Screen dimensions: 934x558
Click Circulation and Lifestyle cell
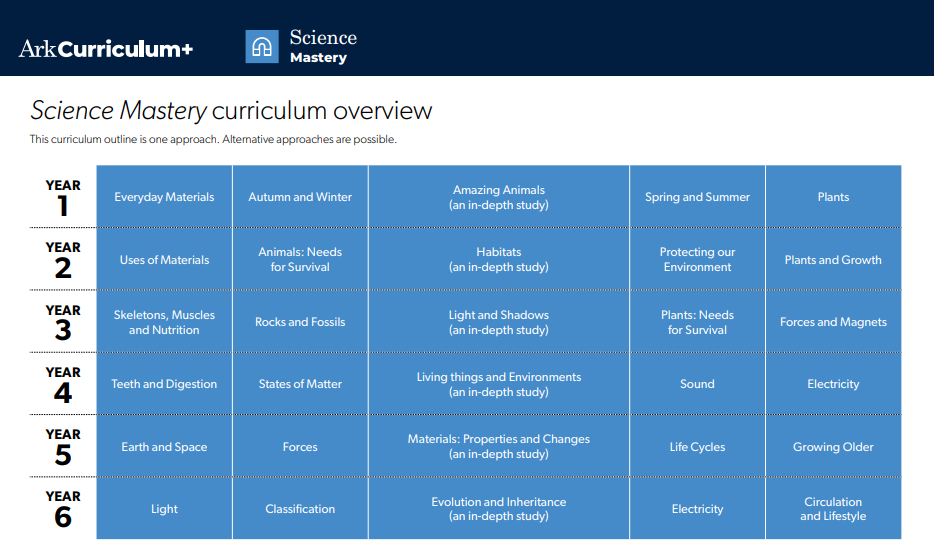coord(833,509)
